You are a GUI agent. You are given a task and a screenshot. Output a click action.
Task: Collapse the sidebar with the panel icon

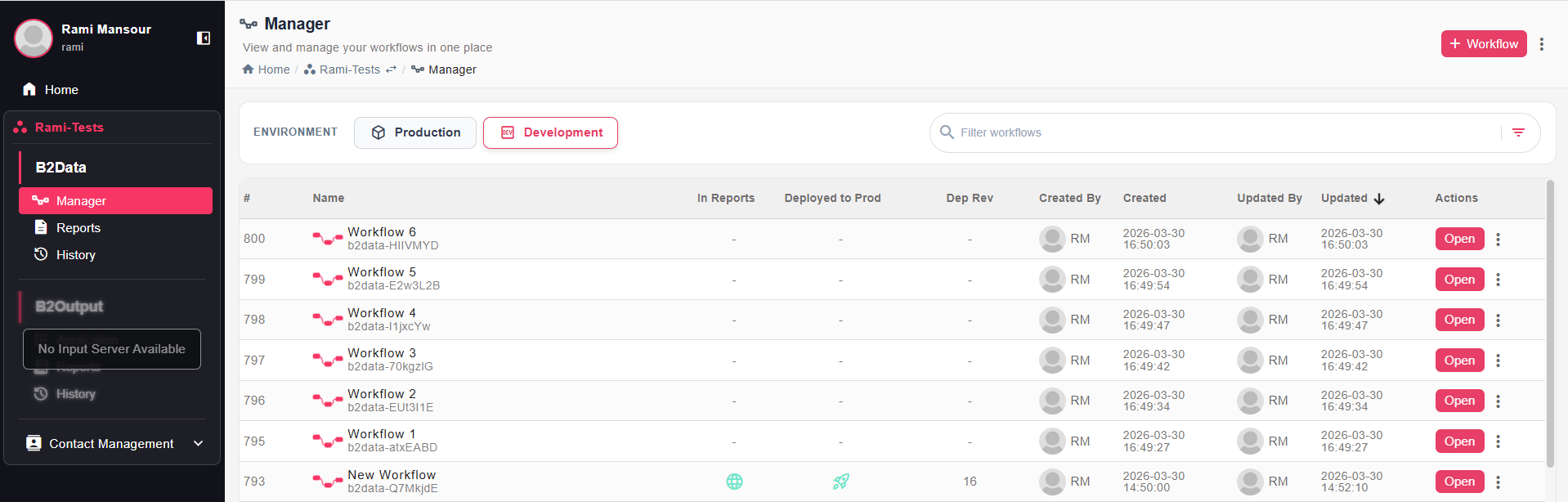(x=204, y=38)
